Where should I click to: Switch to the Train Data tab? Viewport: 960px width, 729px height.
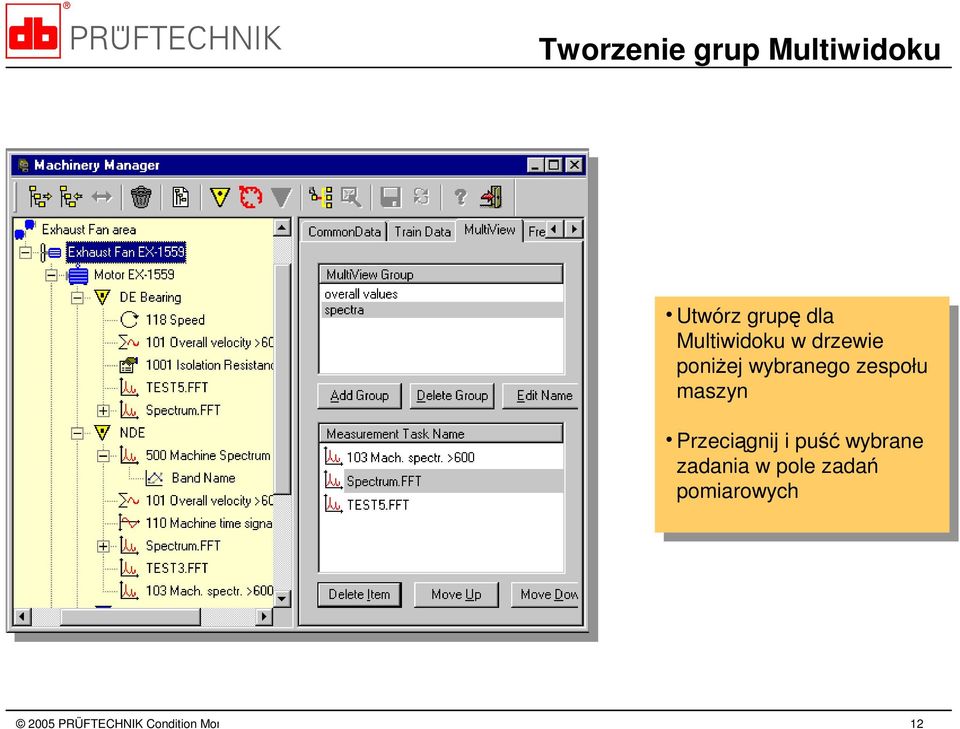point(422,231)
